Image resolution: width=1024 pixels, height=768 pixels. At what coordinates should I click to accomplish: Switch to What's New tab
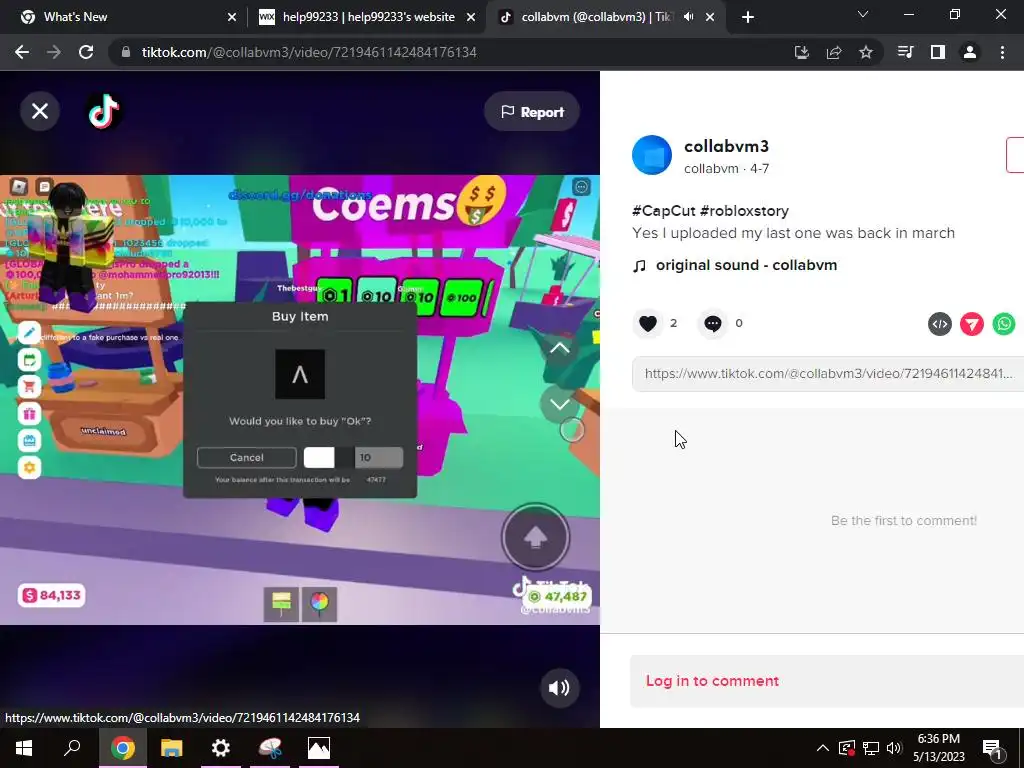tap(123, 17)
